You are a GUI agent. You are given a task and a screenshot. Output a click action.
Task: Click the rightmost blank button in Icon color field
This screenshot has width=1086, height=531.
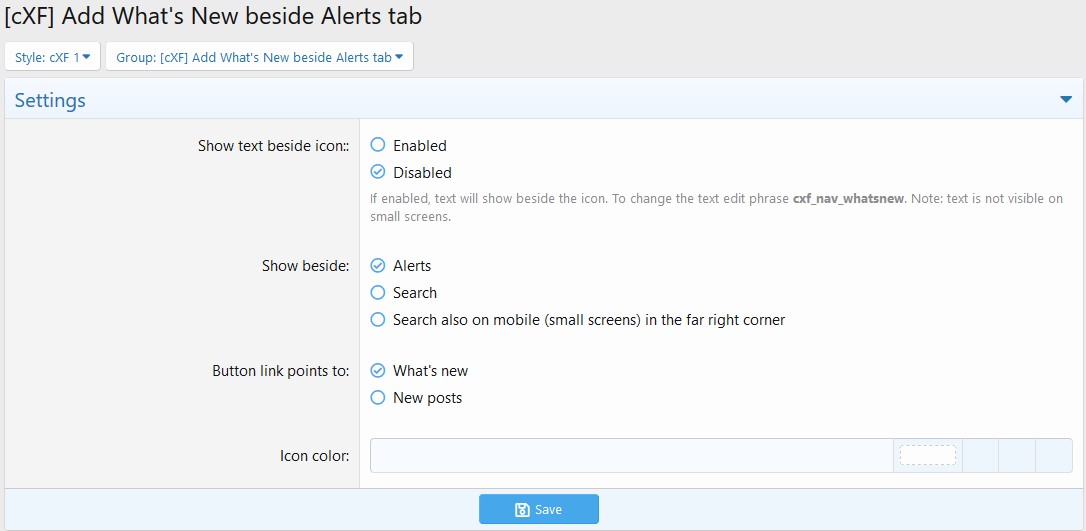(x=1054, y=456)
